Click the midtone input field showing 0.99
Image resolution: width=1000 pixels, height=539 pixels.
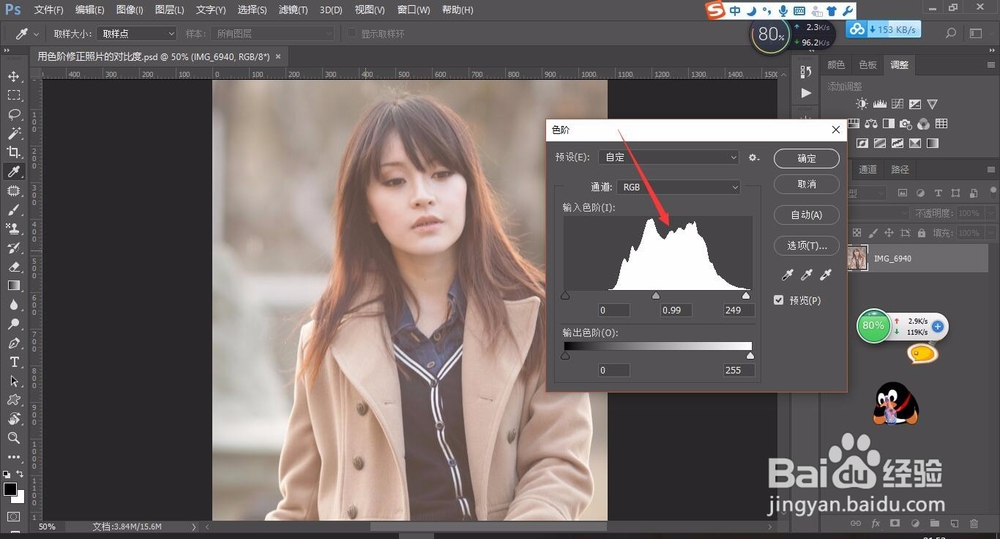[675, 310]
